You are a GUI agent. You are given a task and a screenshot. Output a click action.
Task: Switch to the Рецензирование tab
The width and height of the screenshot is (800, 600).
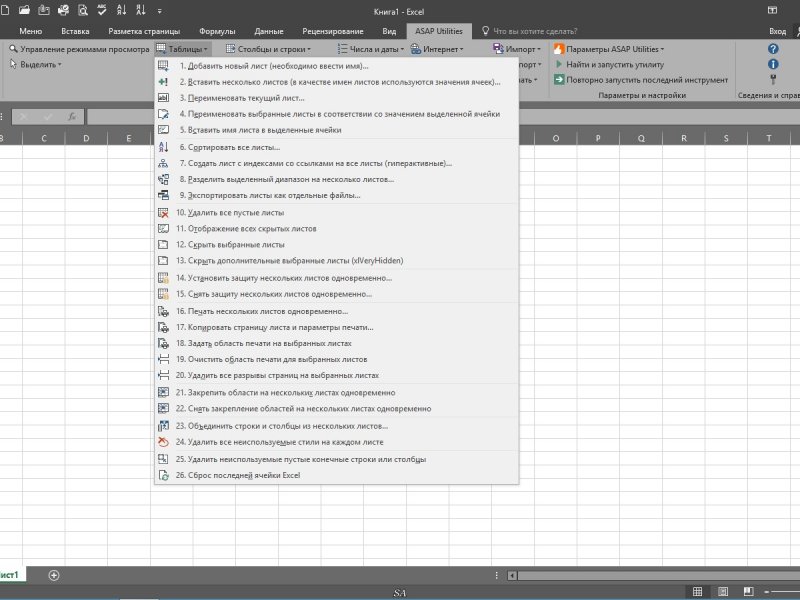(x=333, y=31)
